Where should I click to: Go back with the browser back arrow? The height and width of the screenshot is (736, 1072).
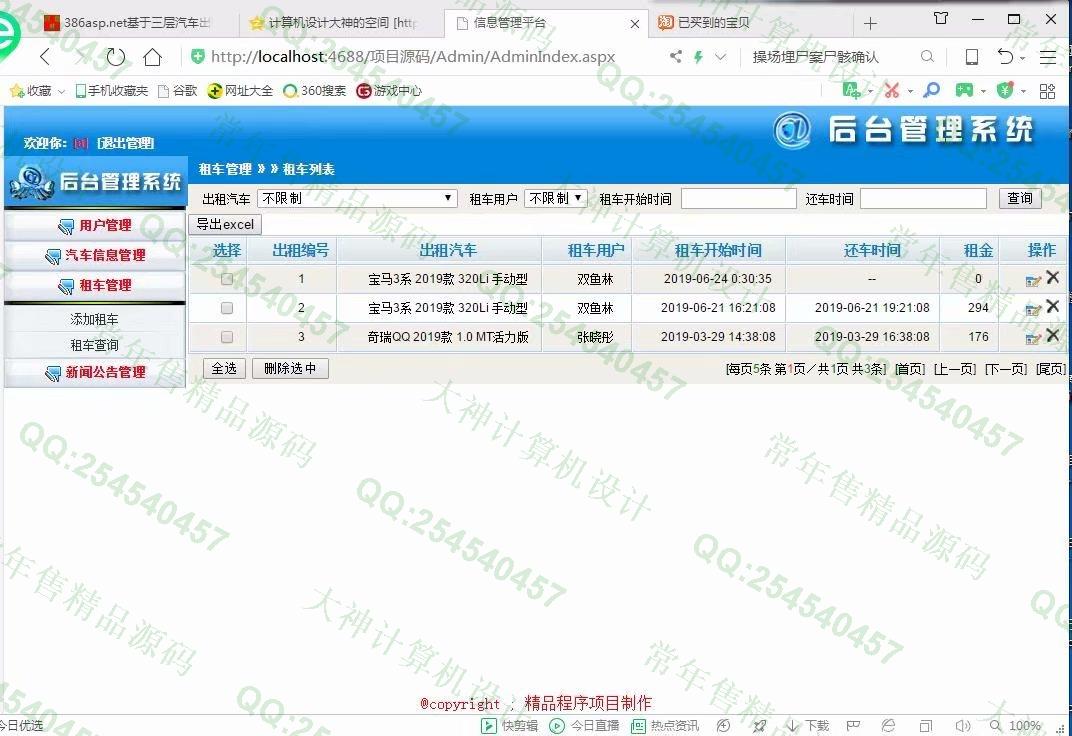point(46,57)
